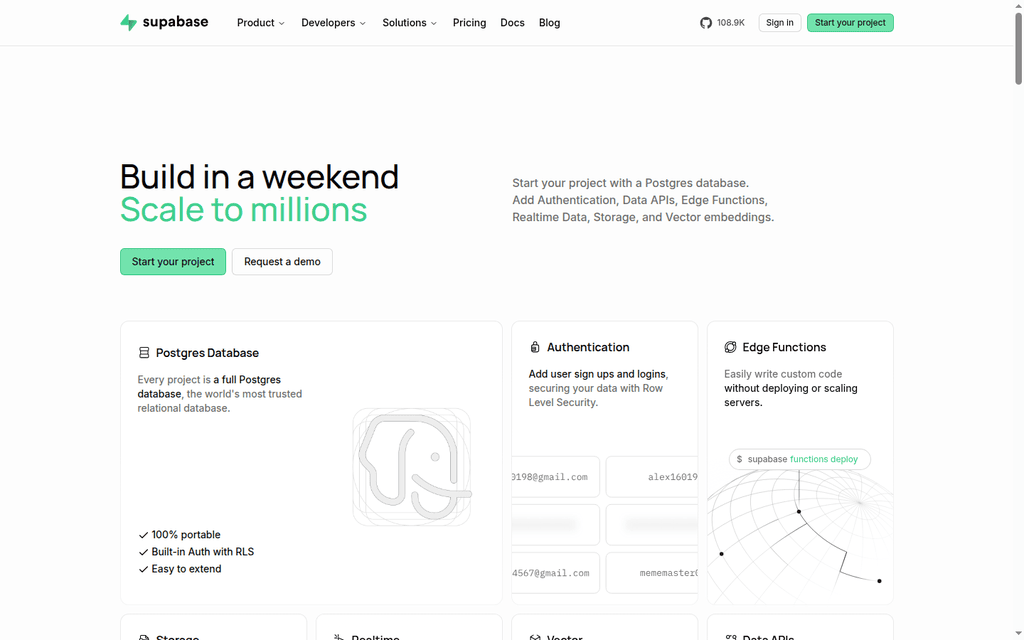Click 'Built-in Auth with RLS' text
This screenshot has width=1024, height=640.
202,552
